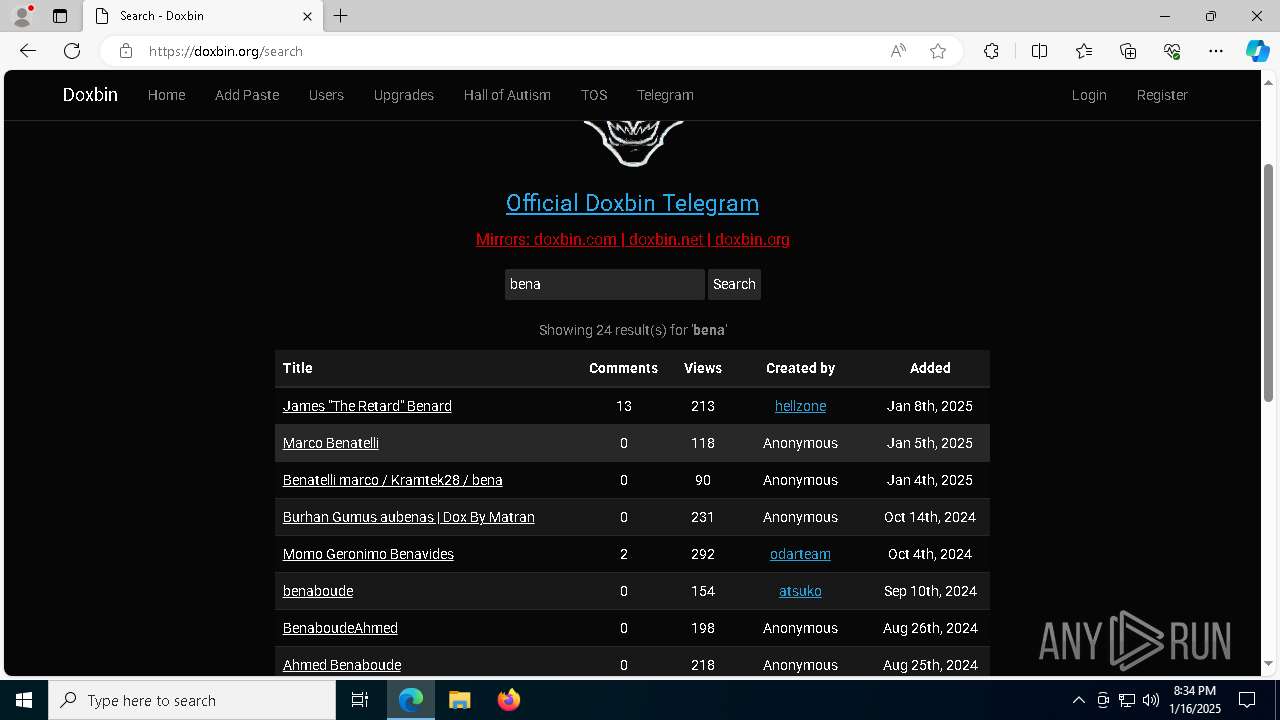Click the Views column header
Image resolution: width=1280 pixels, height=720 pixels.
703,368
